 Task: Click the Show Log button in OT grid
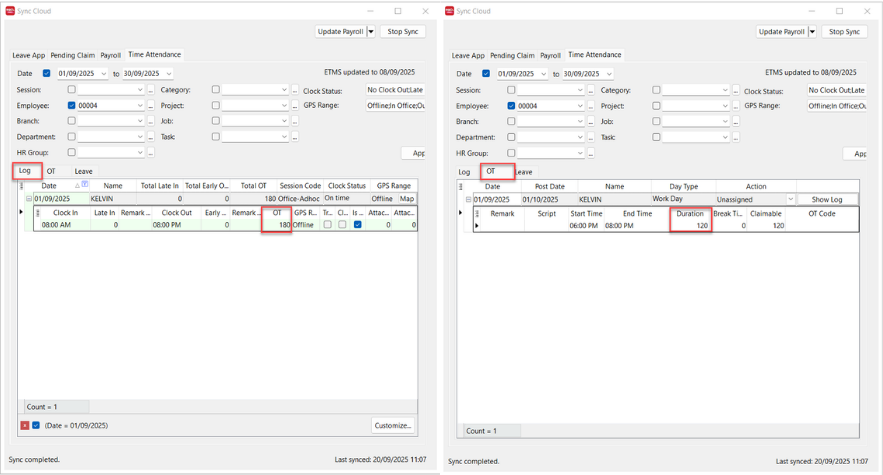pos(826,199)
